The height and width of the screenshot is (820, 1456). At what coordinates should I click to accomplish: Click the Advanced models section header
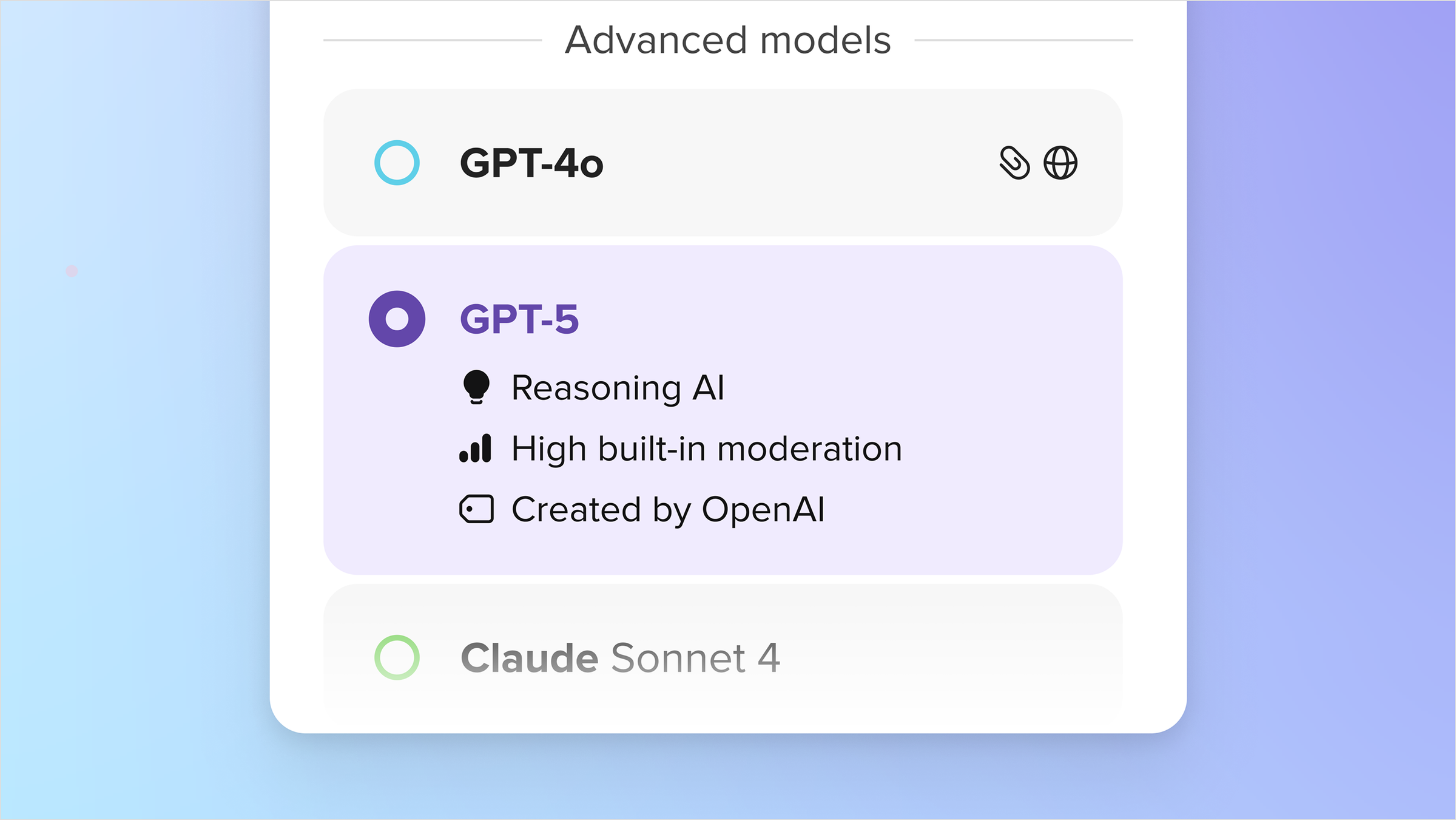(x=727, y=39)
